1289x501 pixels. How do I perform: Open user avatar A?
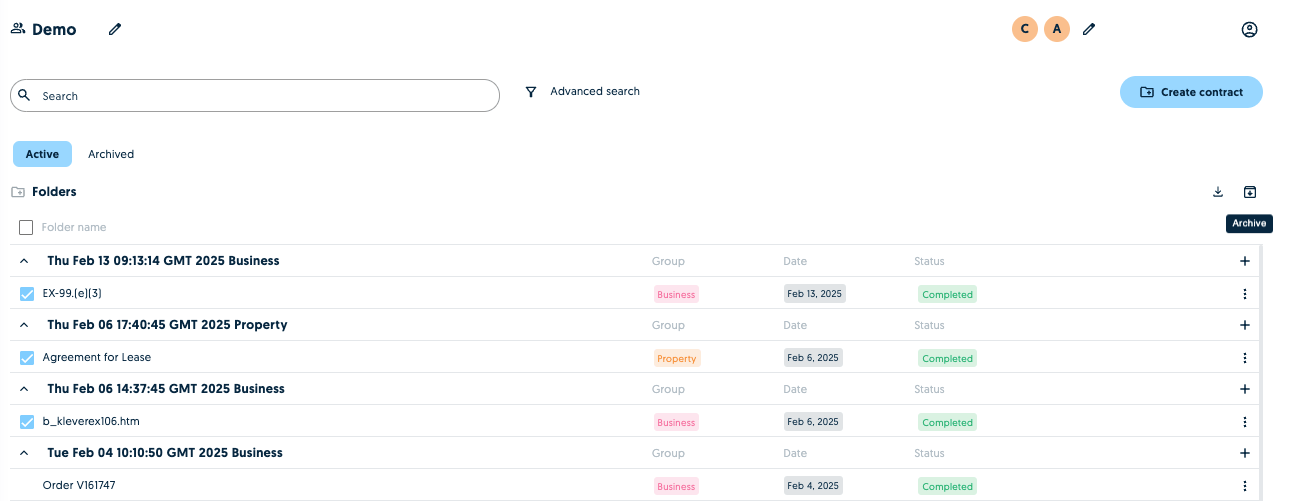pos(1057,29)
